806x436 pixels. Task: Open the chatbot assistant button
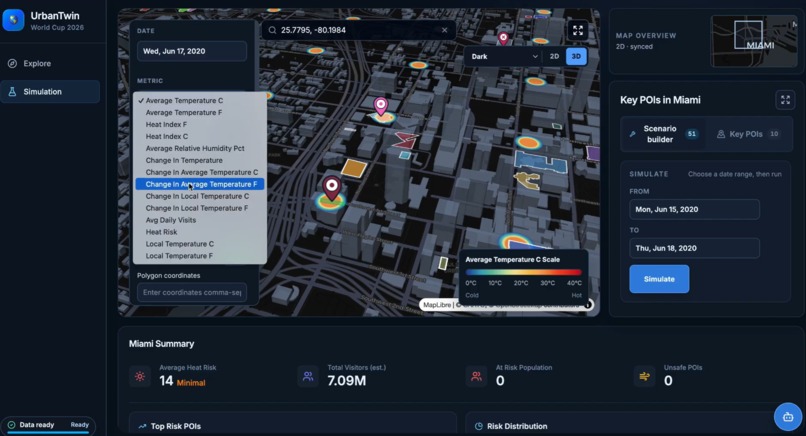[x=788, y=417]
